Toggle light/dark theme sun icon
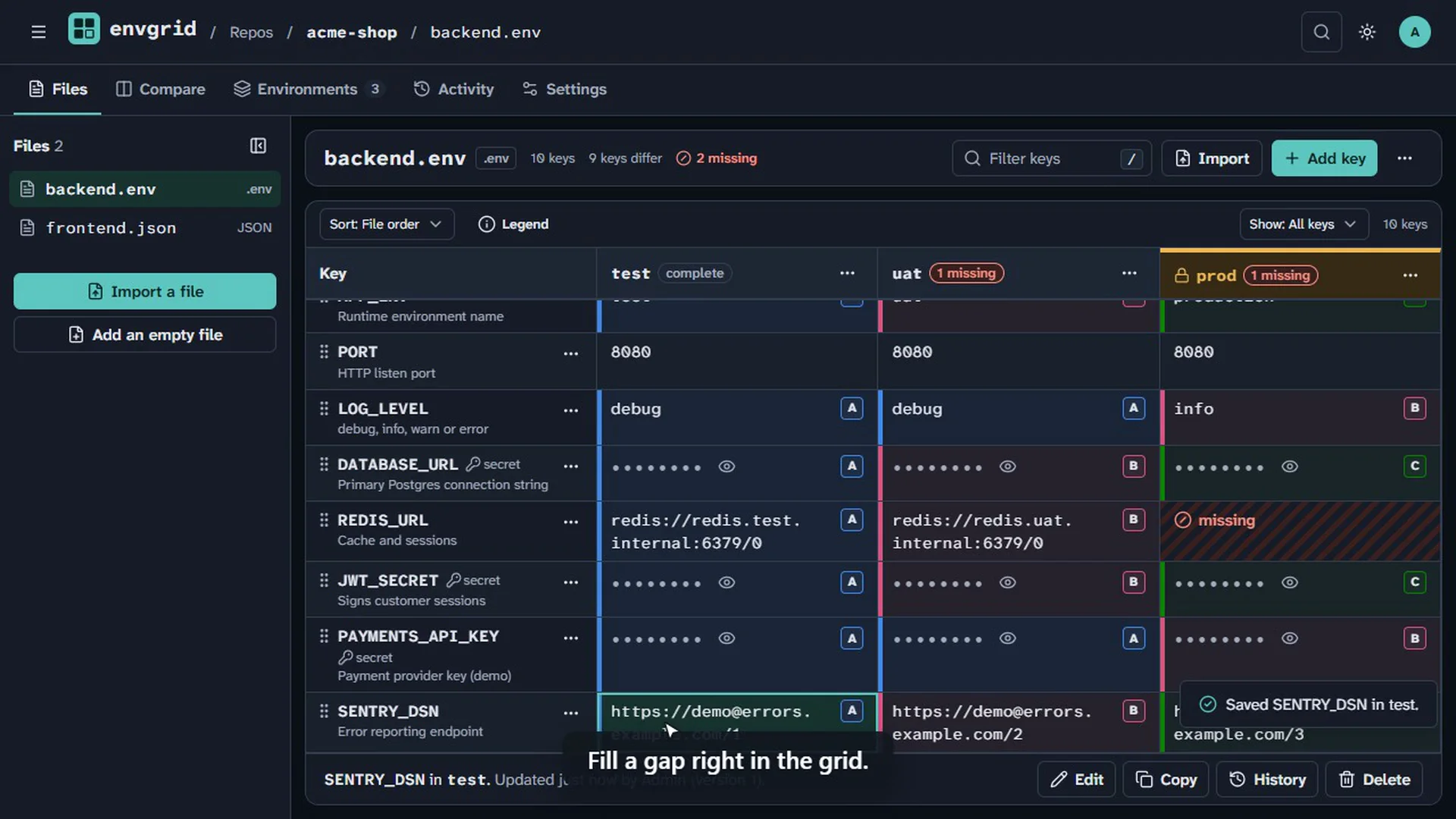The width and height of the screenshot is (1456, 819). pos(1367,32)
